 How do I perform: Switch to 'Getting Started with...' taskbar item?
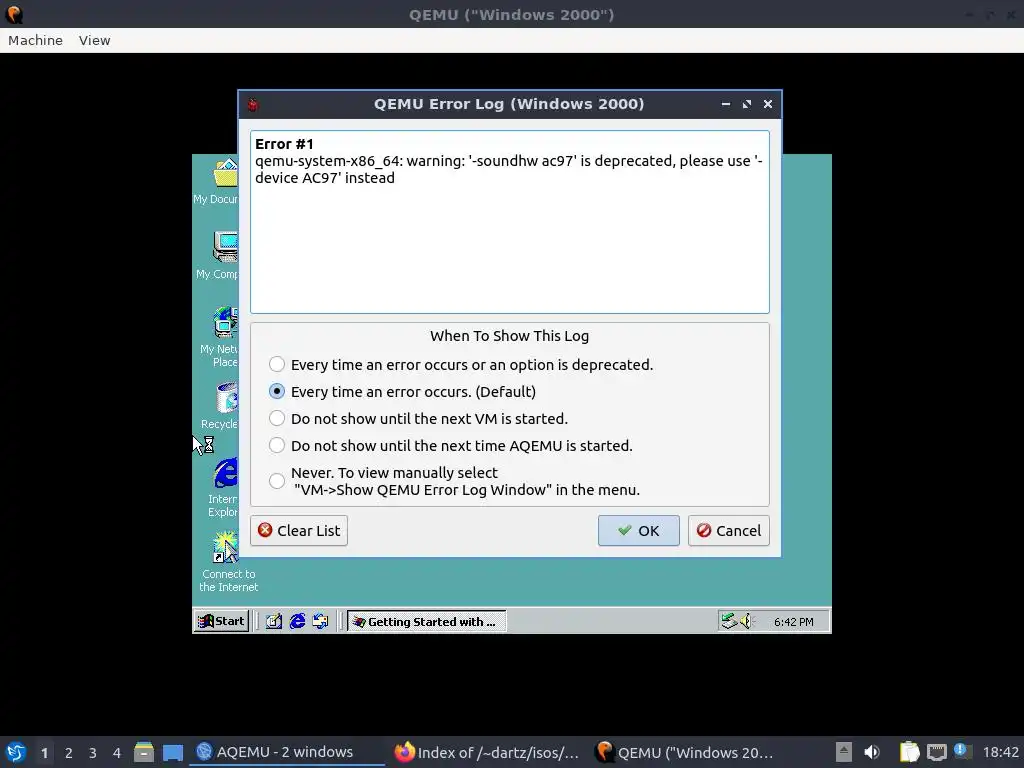click(x=426, y=621)
